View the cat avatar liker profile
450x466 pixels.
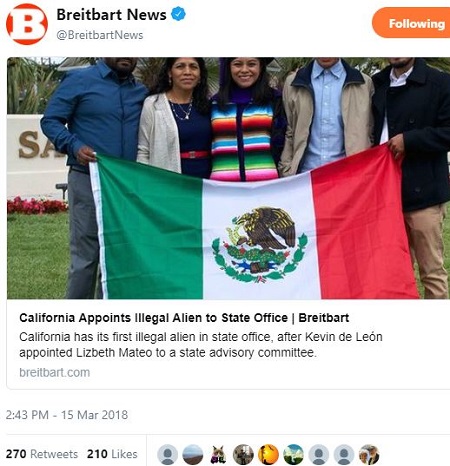[x=218, y=454]
